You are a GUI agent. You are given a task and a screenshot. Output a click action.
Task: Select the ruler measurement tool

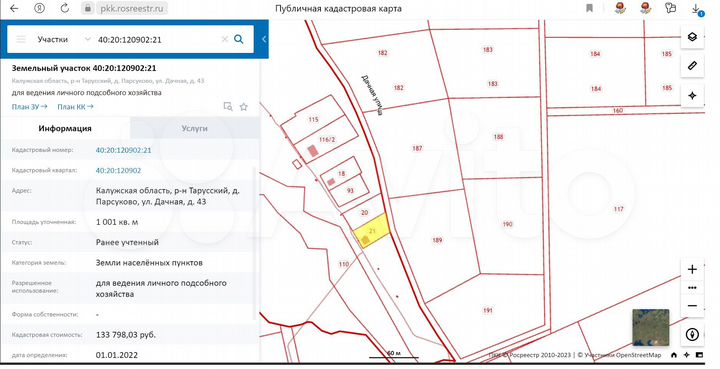coord(692,66)
